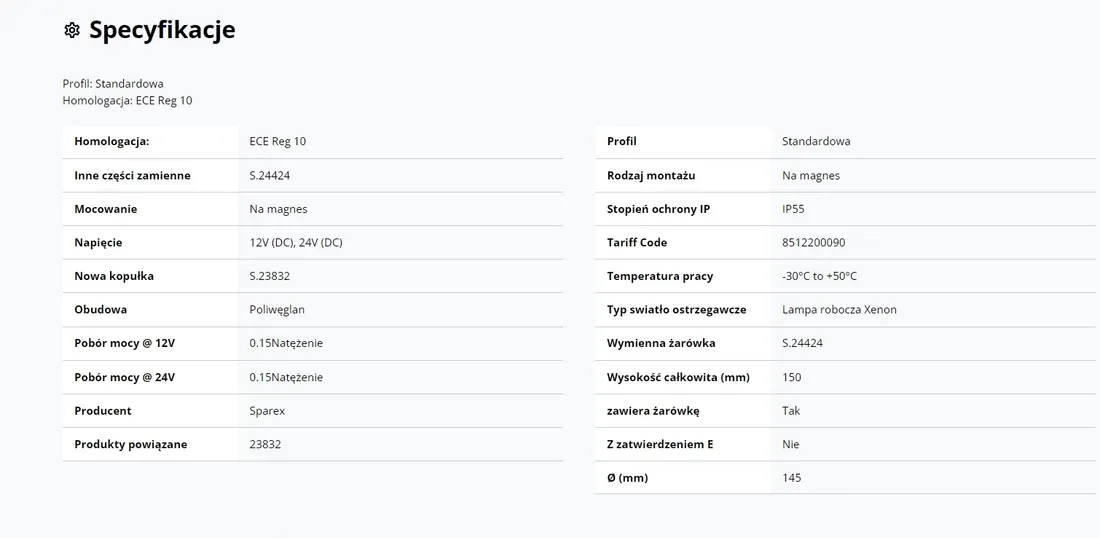The height and width of the screenshot is (538, 1100).
Task: Click the Pobór mocy @ 12V label
Action: point(125,343)
